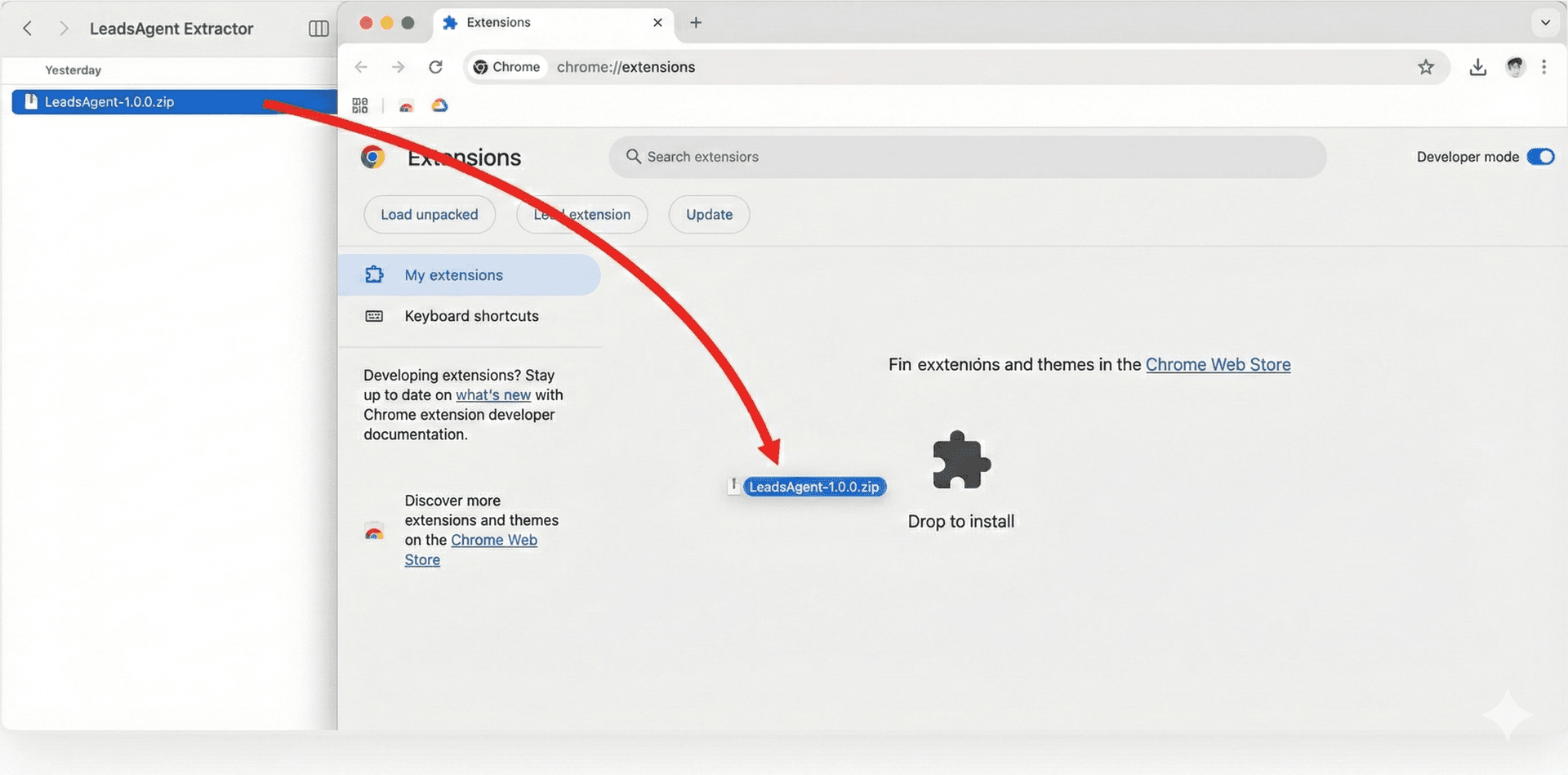1568x775 pixels.
Task: Switch to the Extensions browser tab
Action: click(x=499, y=22)
